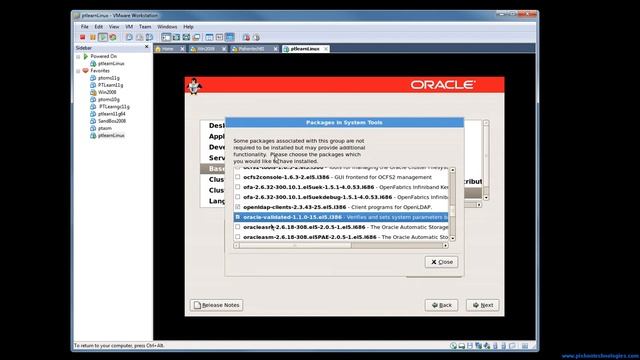Screen dimensions: 640x360
Task: Click package list scroll up arrow
Action: click(x=452, y=170)
